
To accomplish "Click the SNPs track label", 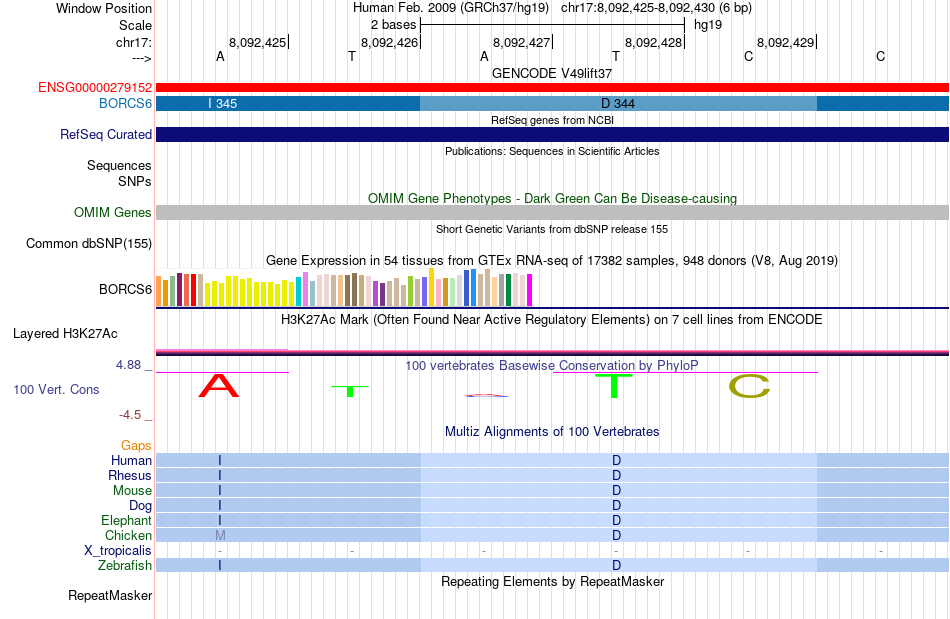I will click(135, 181).
